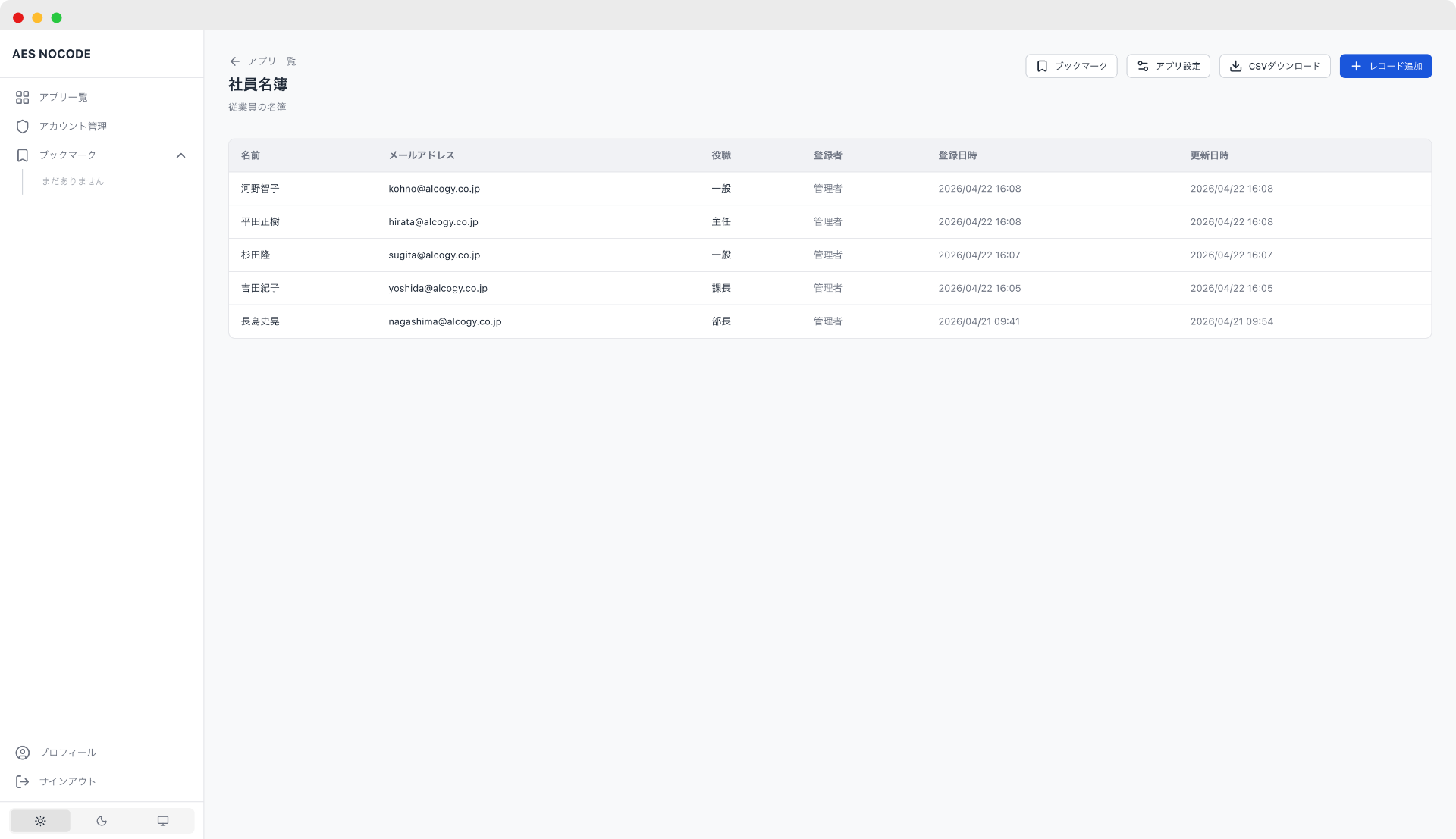Switch to dark theme moon toggle
The width and height of the screenshot is (1456, 839).
coord(102,821)
